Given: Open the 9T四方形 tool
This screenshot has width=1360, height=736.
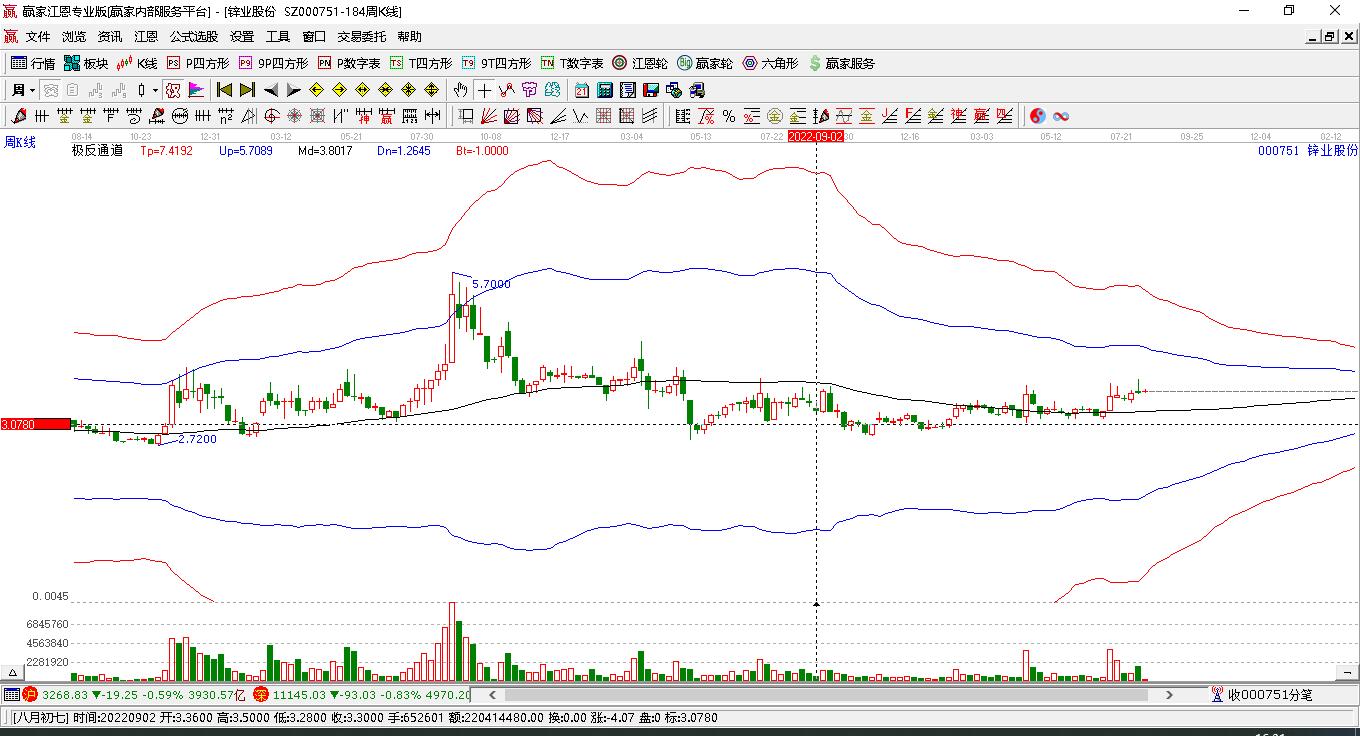Looking at the screenshot, I should click(x=496, y=63).
